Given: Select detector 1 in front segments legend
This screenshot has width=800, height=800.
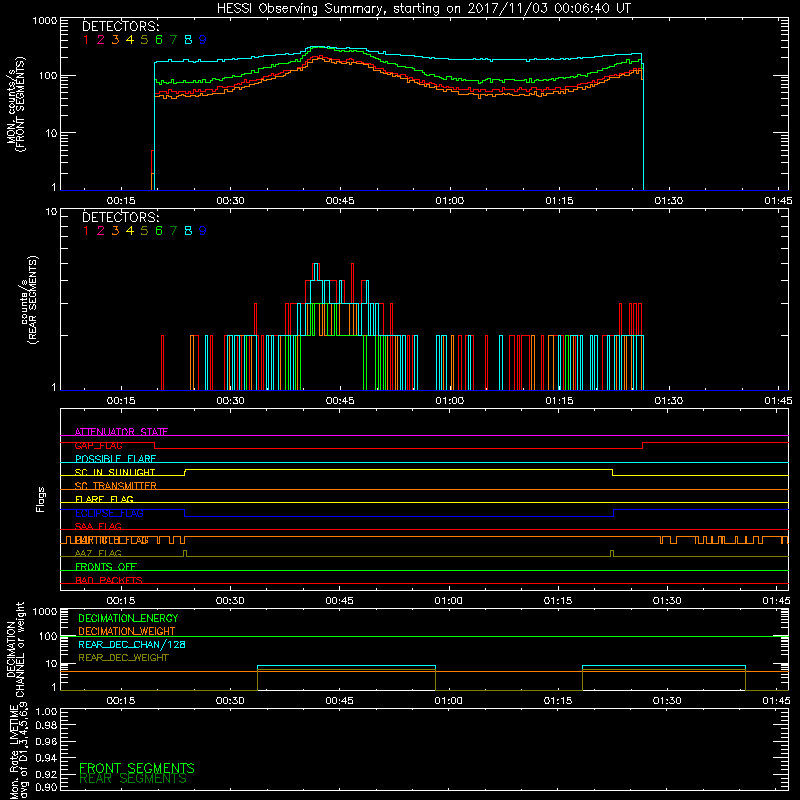Looking at the screenshot, I should coord(86,40).
